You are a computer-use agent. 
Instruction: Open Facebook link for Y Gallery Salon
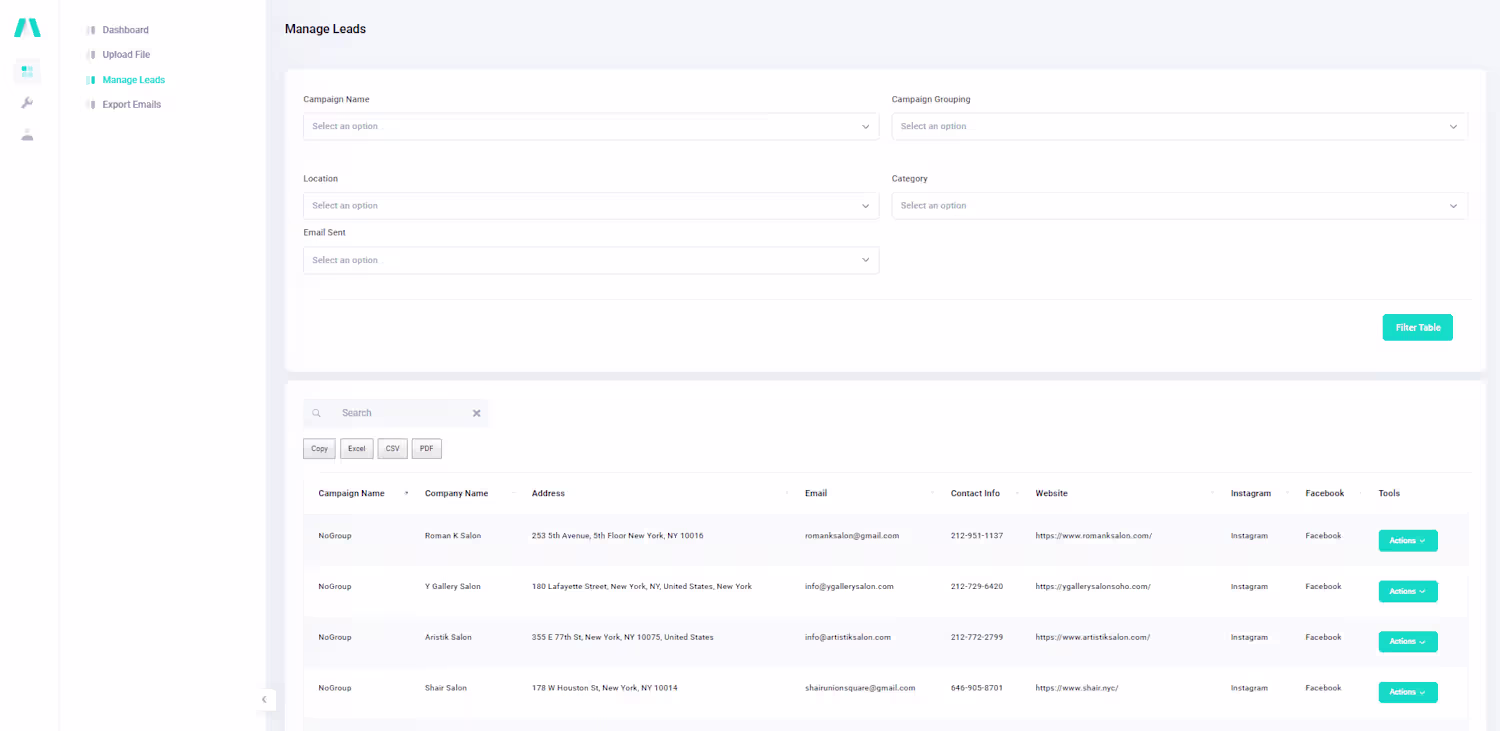(x=1323, y=587)
